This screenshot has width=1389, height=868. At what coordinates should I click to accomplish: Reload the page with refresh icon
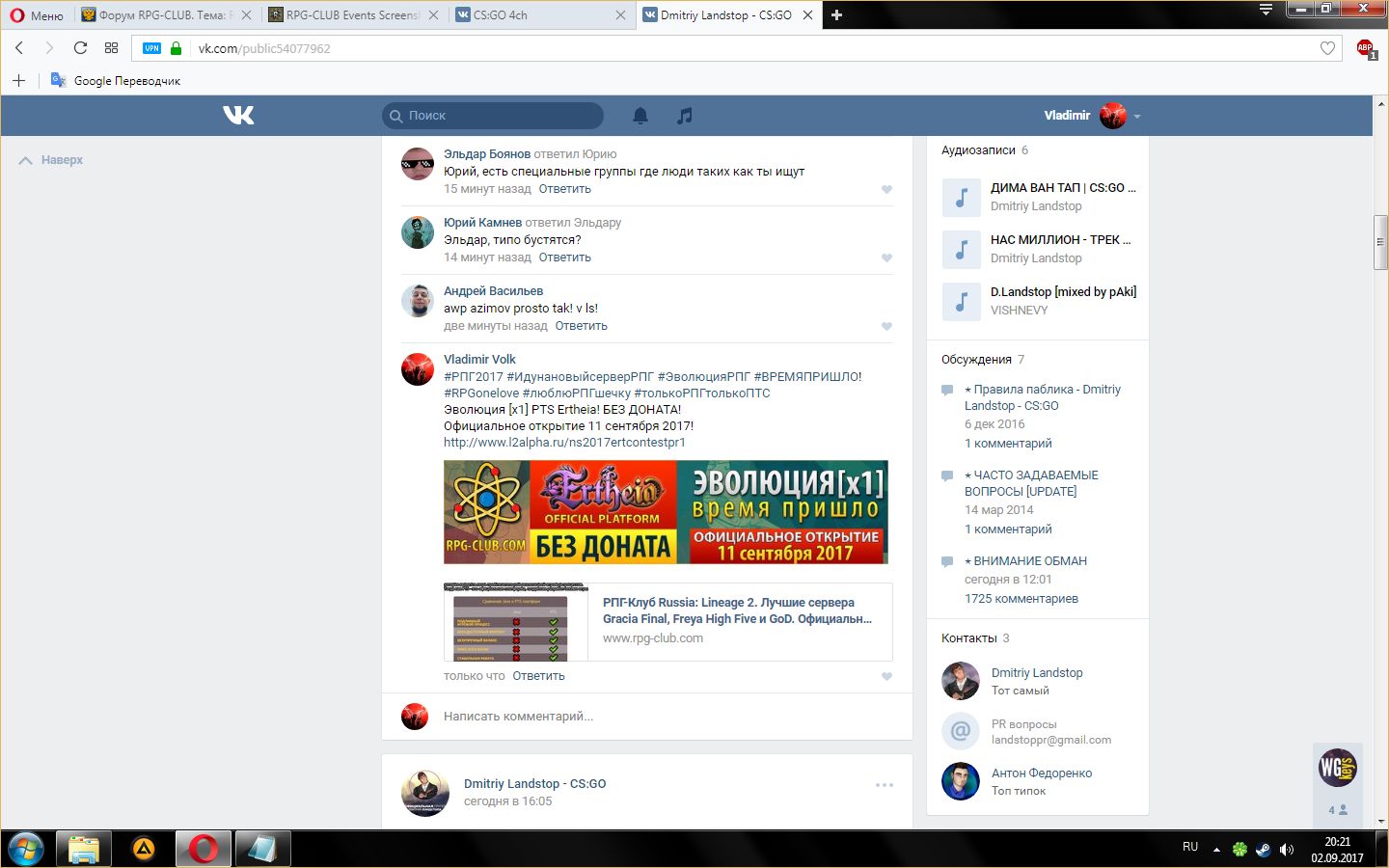coord(80,48)
